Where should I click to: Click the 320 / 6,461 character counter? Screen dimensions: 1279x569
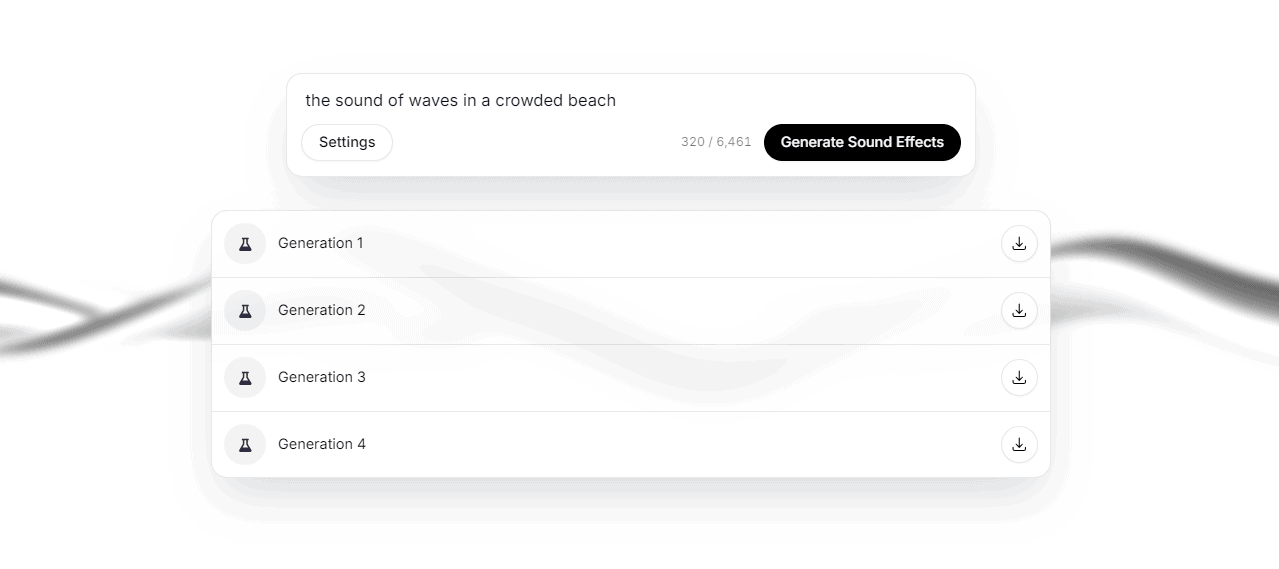[716, 142]
